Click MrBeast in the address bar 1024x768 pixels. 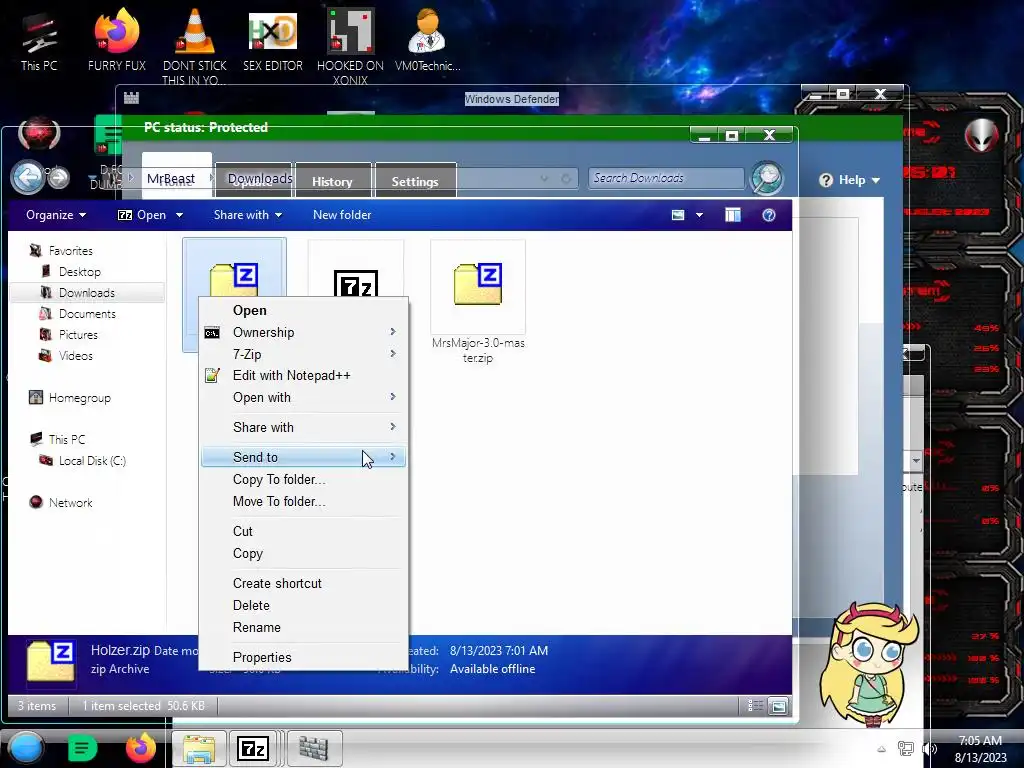[170, 178]
